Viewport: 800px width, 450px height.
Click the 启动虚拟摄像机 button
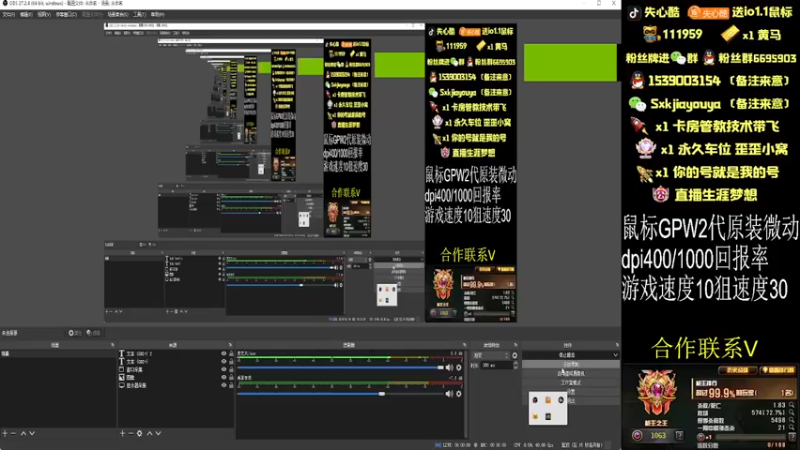(570, 373)
